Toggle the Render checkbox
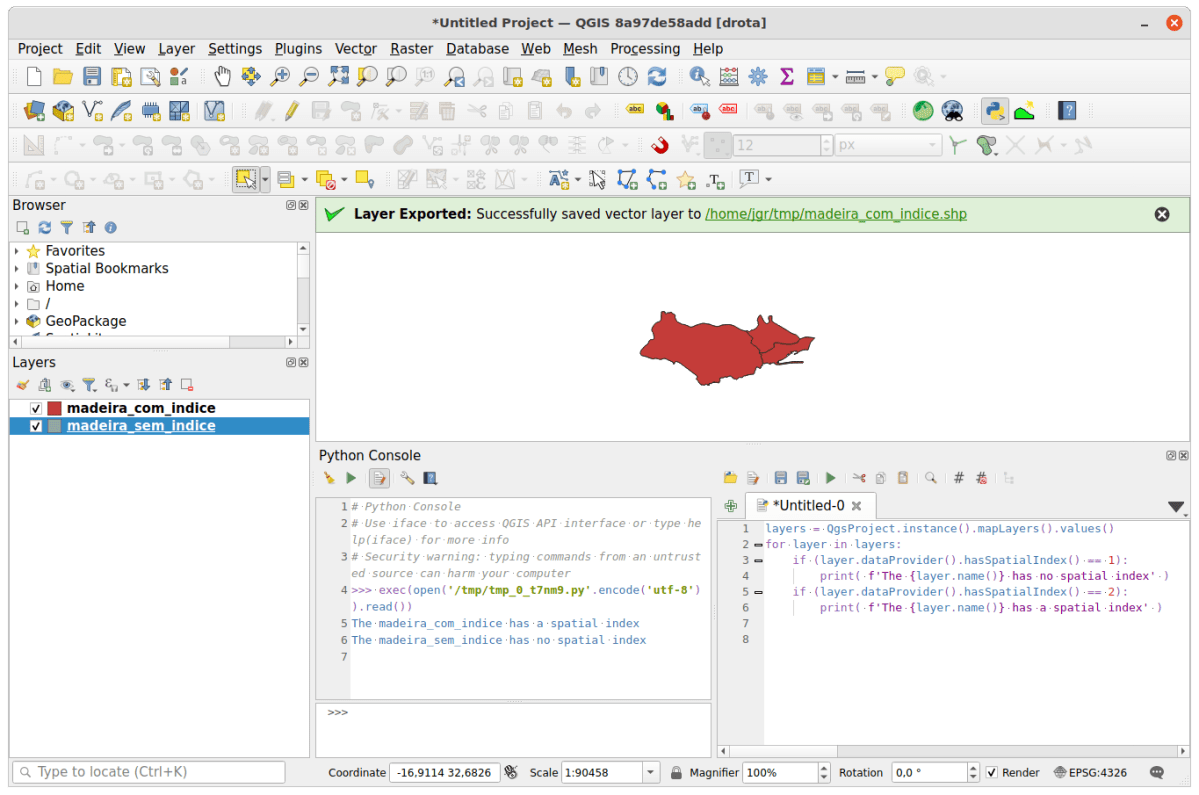The height and width of the screenshot is (795, 1199). (x=992, y=773)
